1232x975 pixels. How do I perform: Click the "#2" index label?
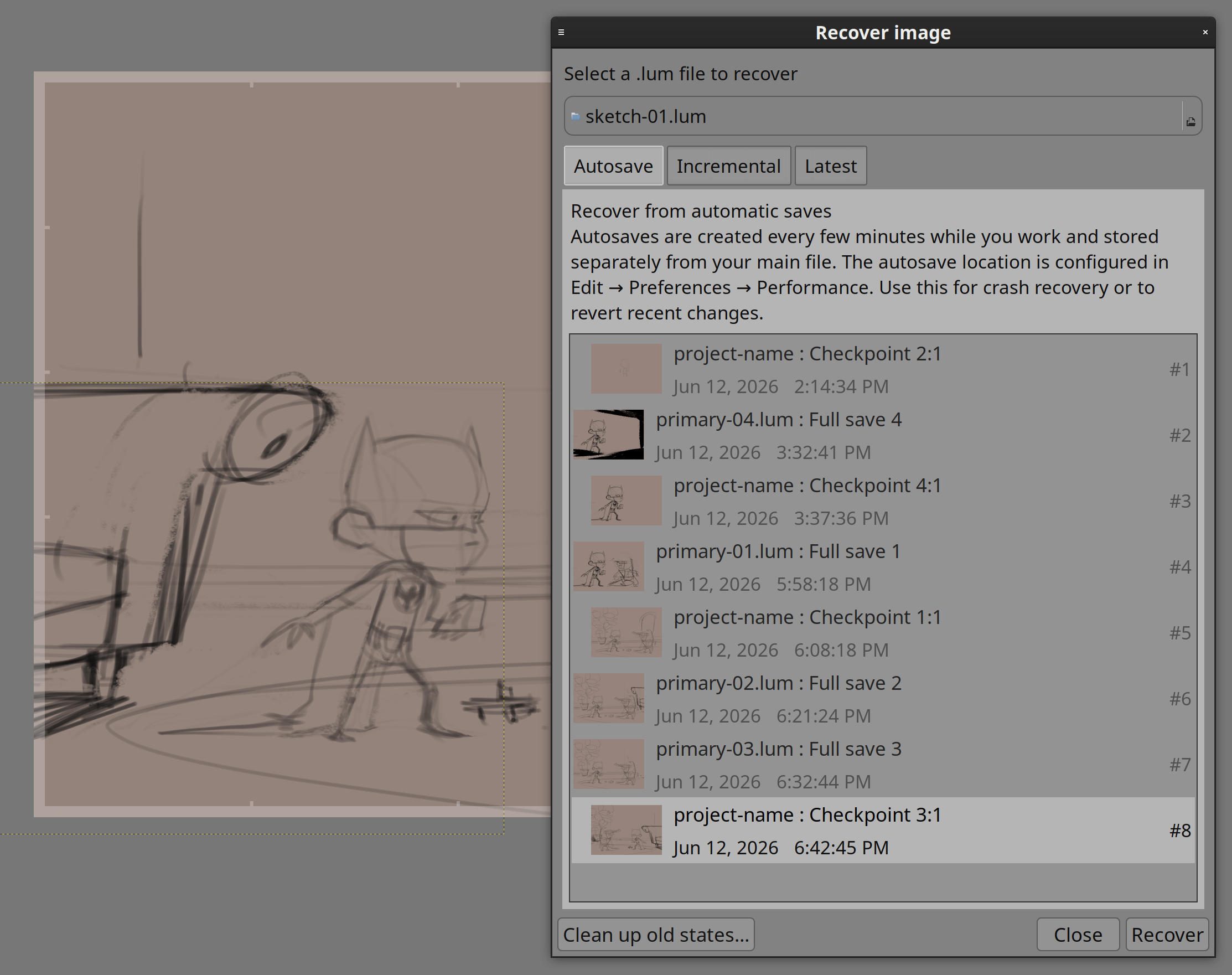(x=1179, y=436)
